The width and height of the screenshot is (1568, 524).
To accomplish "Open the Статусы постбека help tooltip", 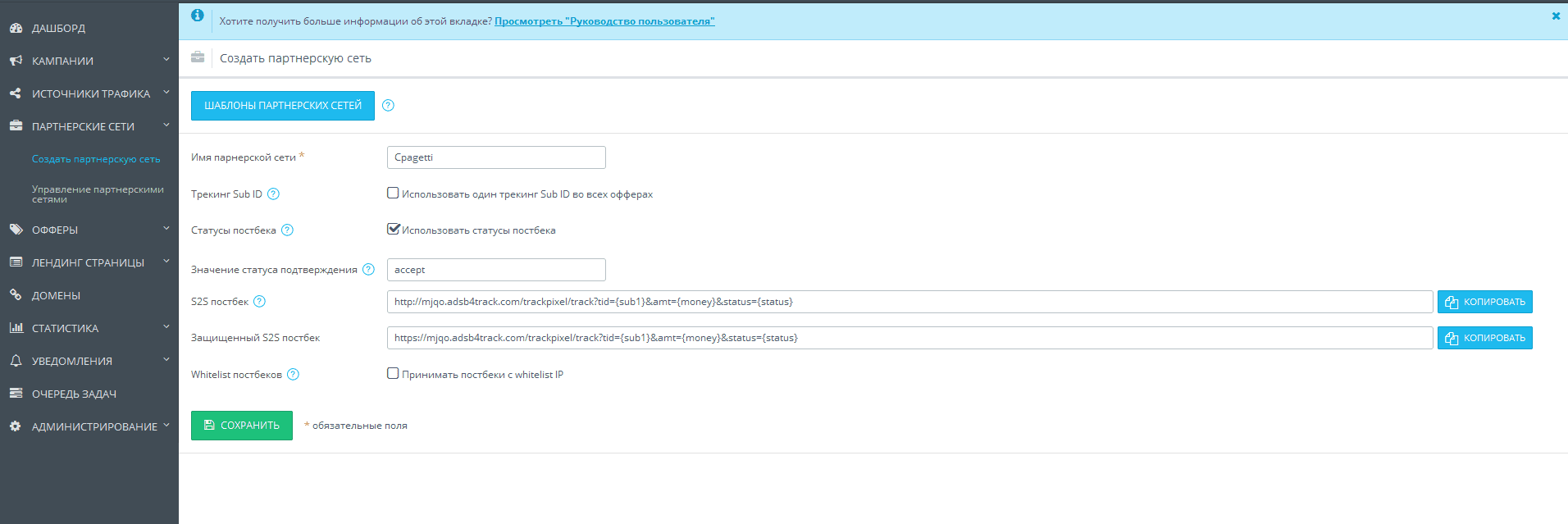I will pos(287,230).
